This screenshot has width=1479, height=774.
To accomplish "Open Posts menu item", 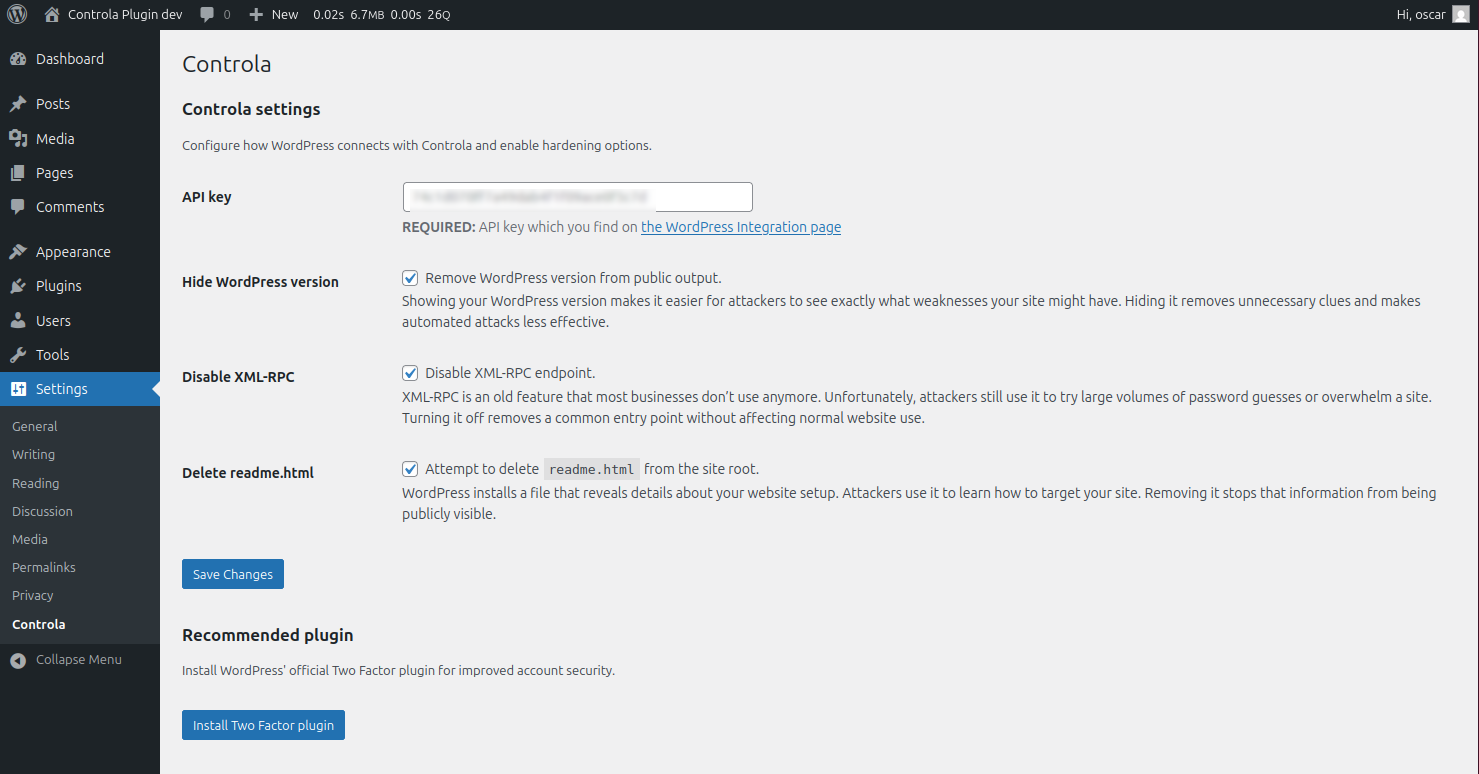I will pos(80,104).
